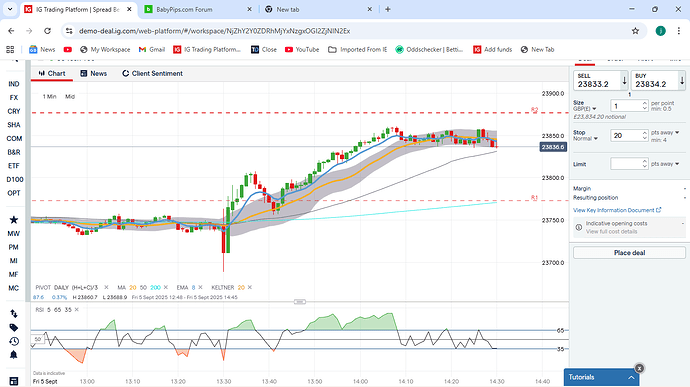Switch to the News tab
This screenshot has height=387, width=690.
94,74
